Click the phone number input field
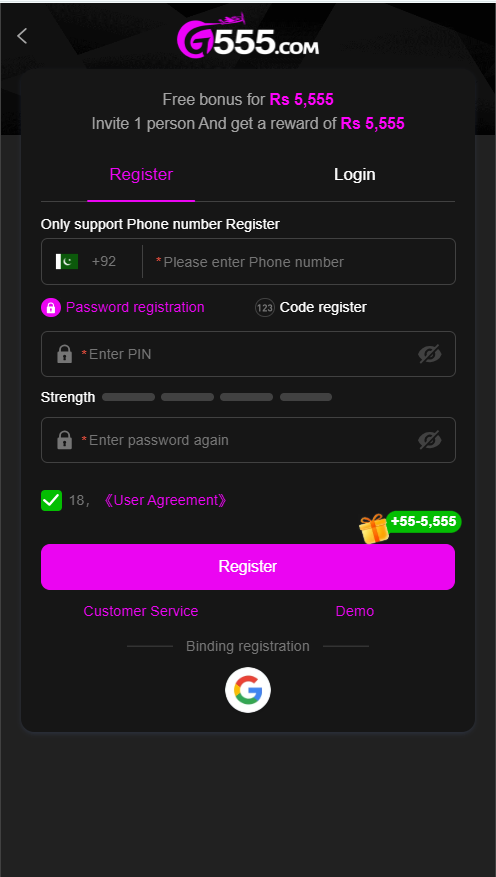 [x=299, y=262]
